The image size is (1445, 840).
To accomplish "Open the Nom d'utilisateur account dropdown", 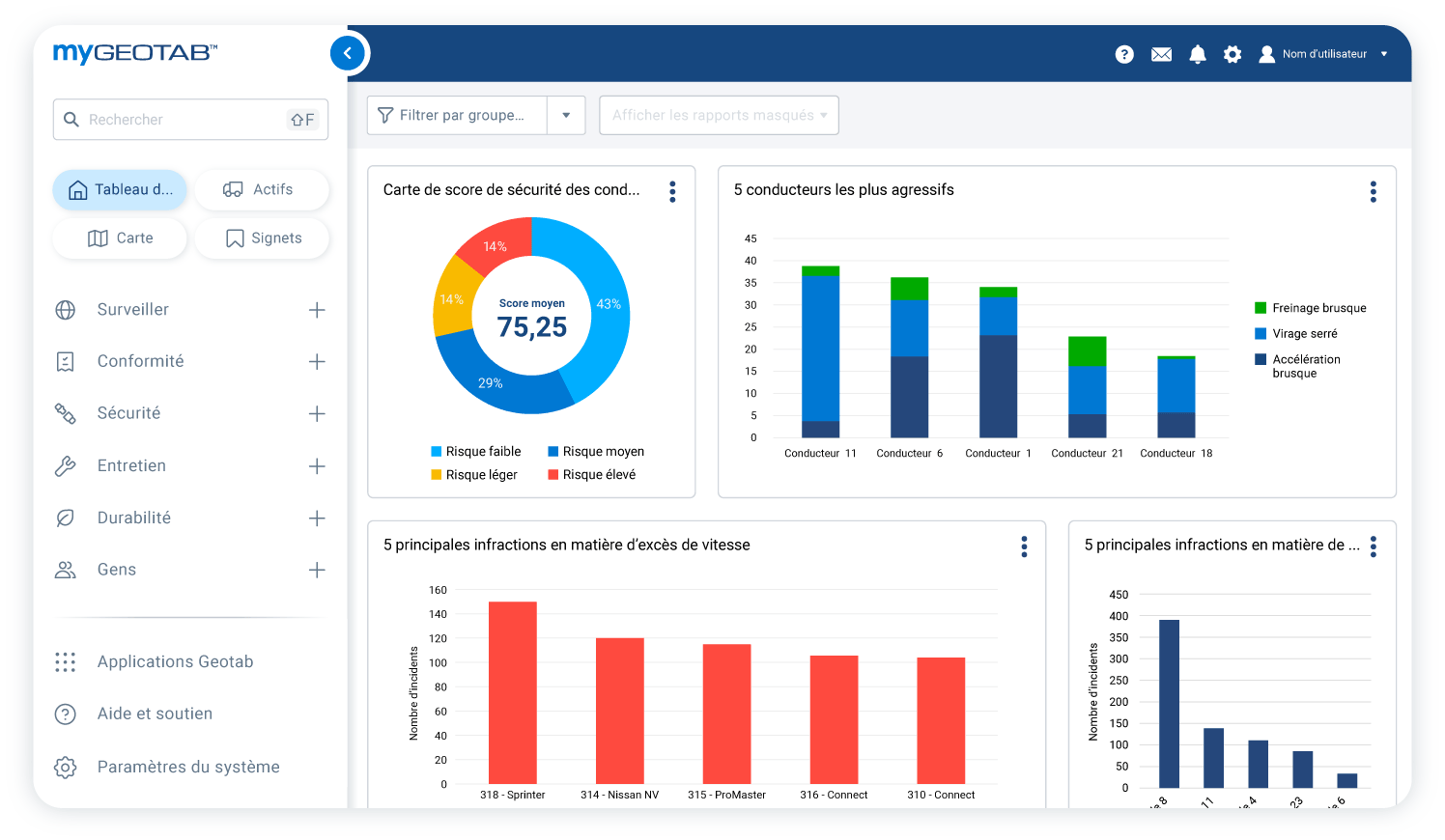I will 1325,54.
